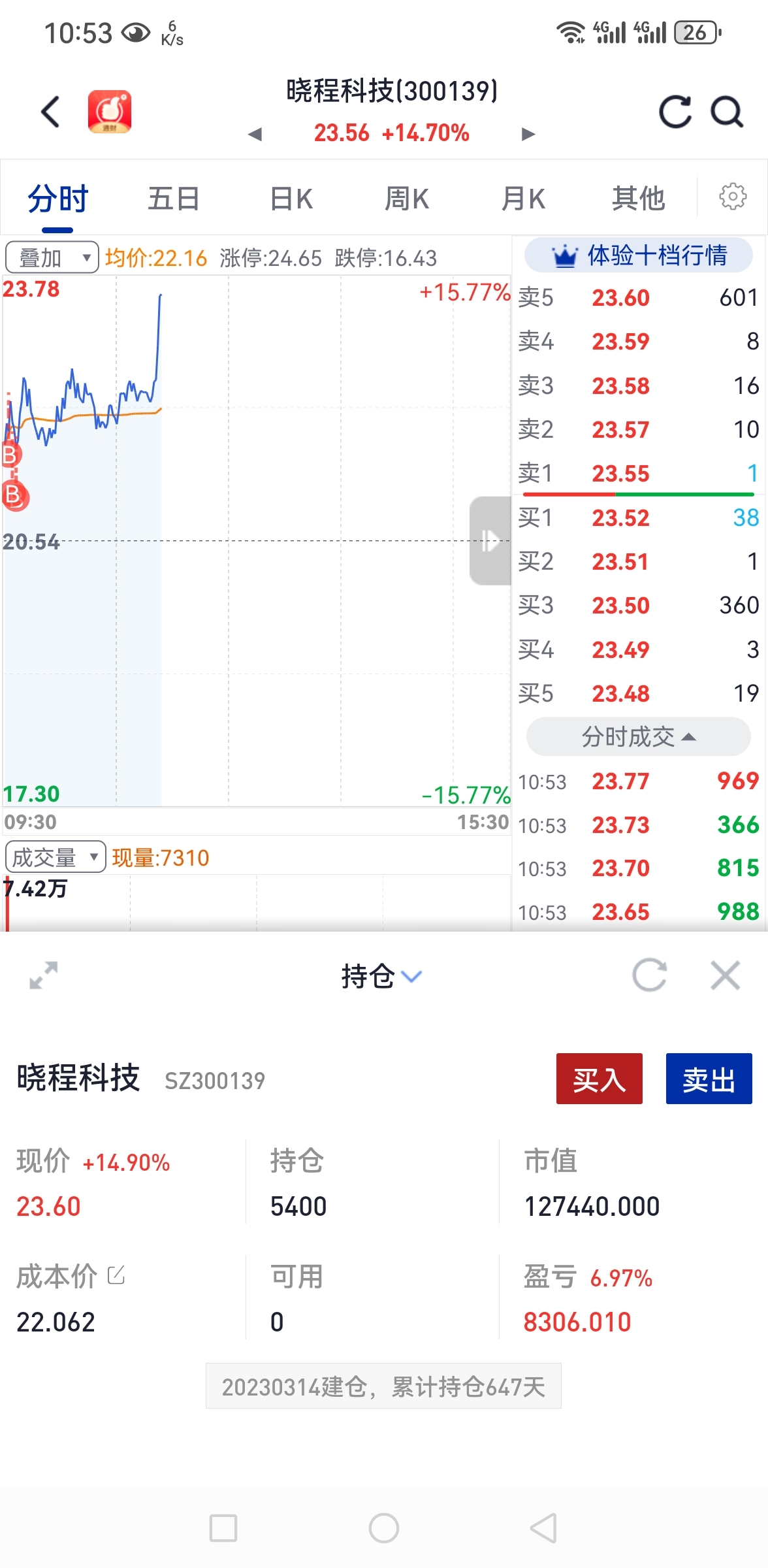This screenshot has height=1568, width=768.
Task: Select 卖4 price 23.59 row
Action: pos(639,342)
